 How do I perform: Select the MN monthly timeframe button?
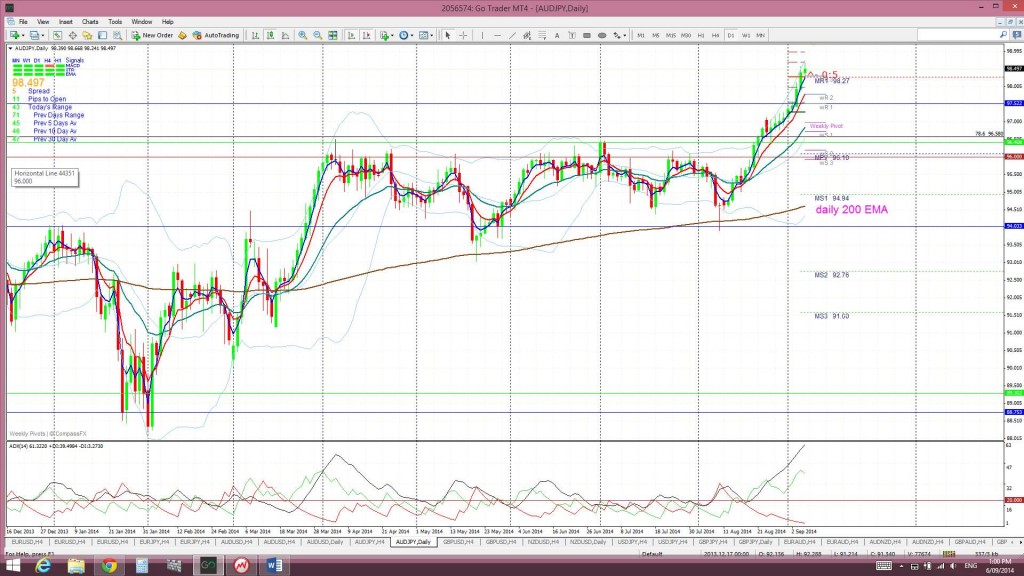[x=761, y=35]
